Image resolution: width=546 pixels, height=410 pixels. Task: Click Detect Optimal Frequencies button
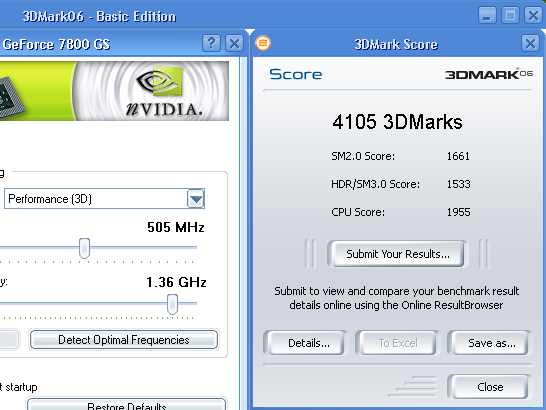(x=124, y=340)
